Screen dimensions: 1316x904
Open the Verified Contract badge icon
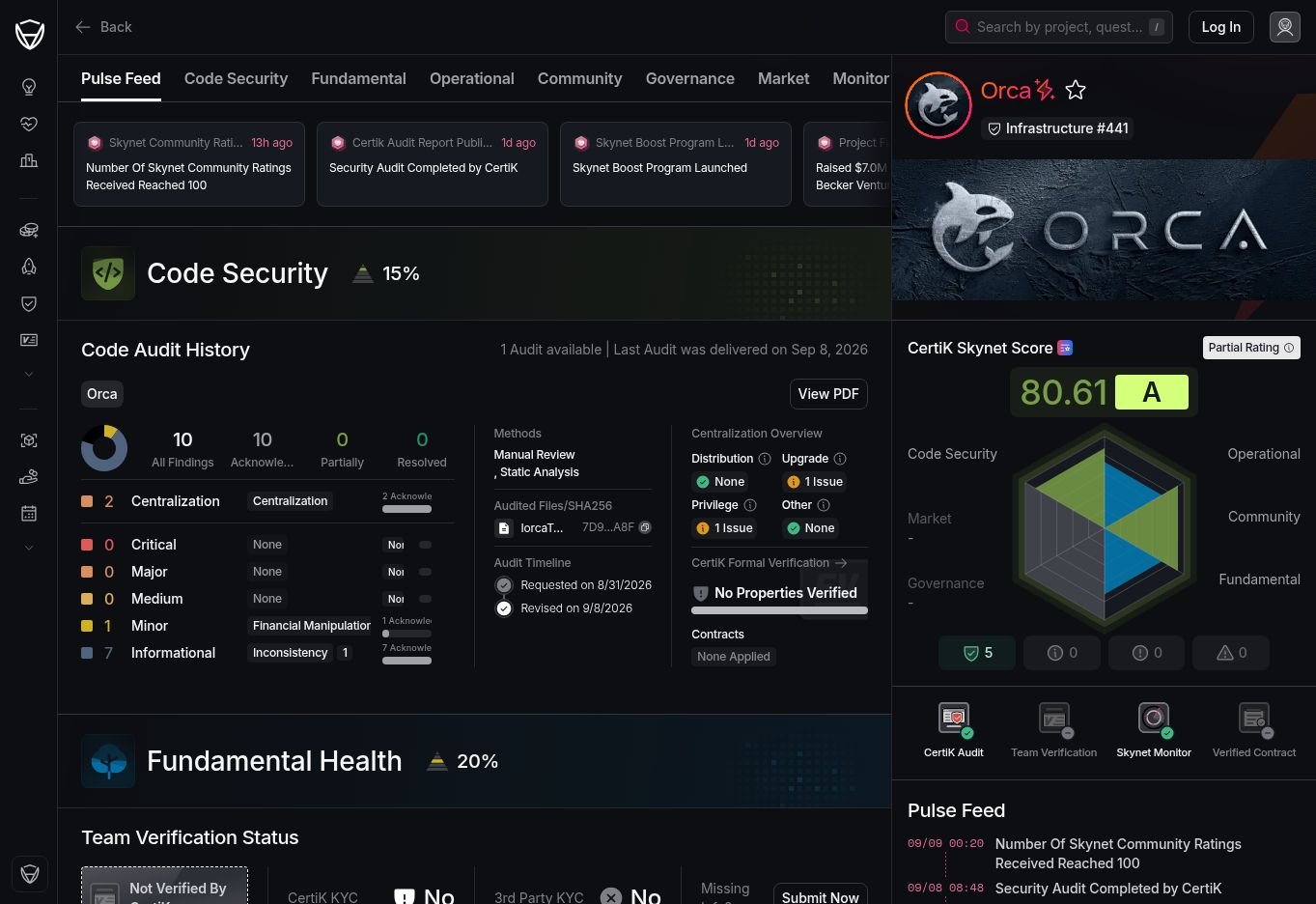pyautogui.click(x=1254, y=719)
